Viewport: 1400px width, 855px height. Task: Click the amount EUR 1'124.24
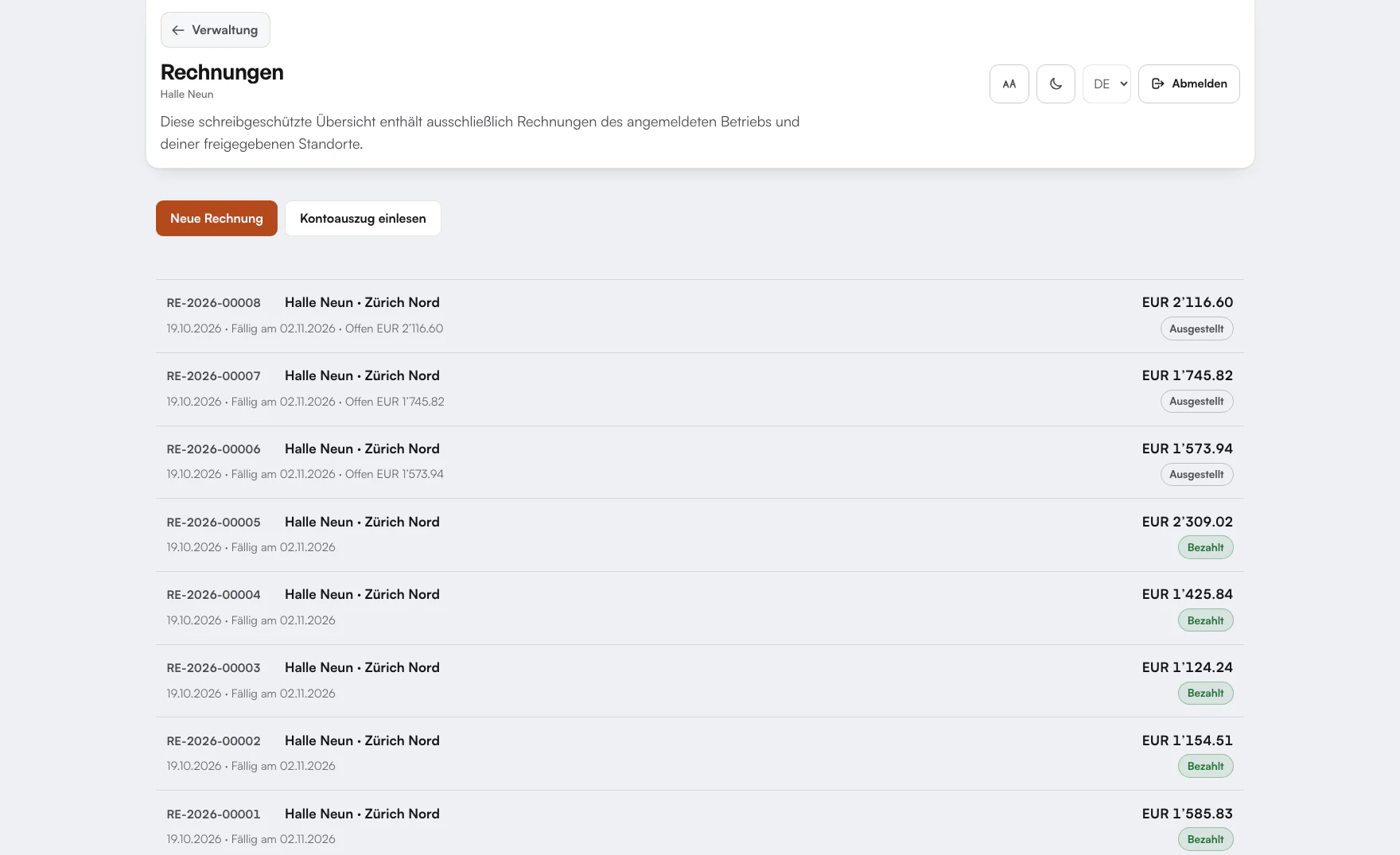(x=1187, y=667)
